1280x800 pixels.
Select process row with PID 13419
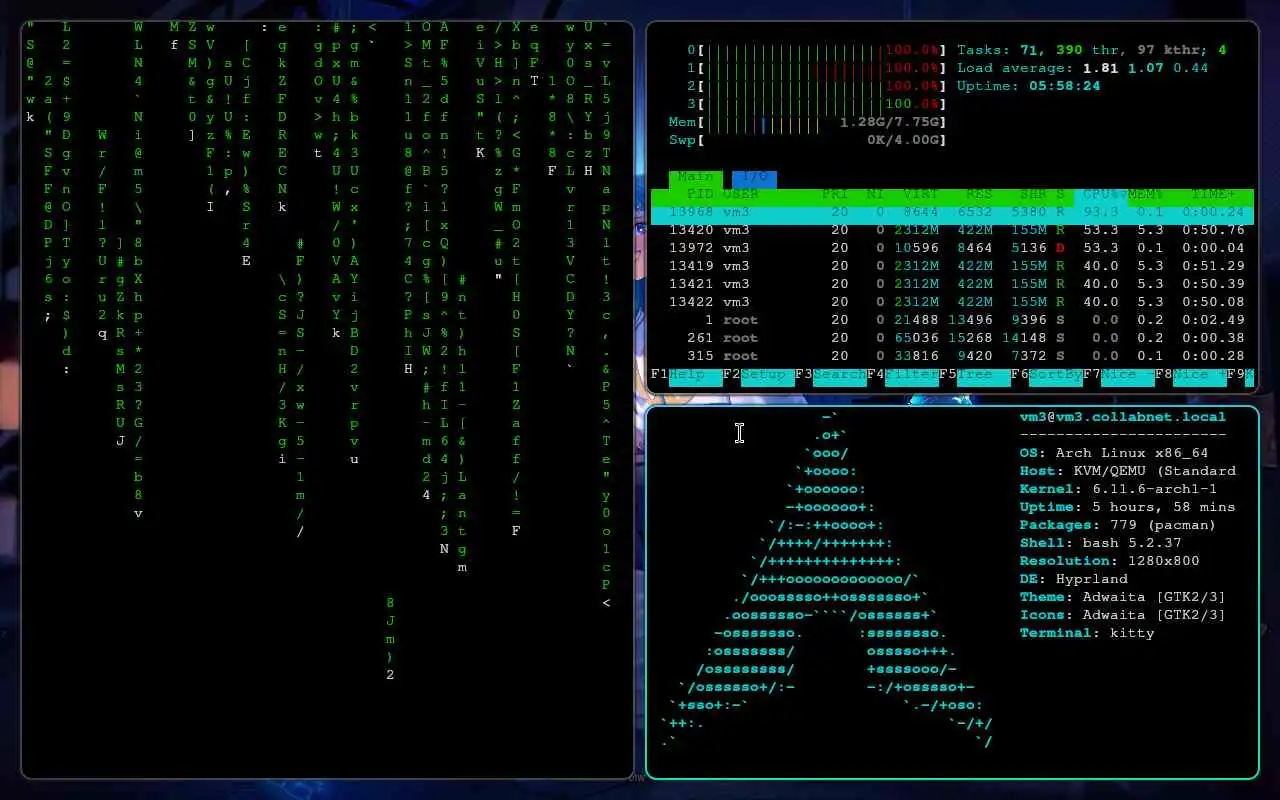pos(952,266)
